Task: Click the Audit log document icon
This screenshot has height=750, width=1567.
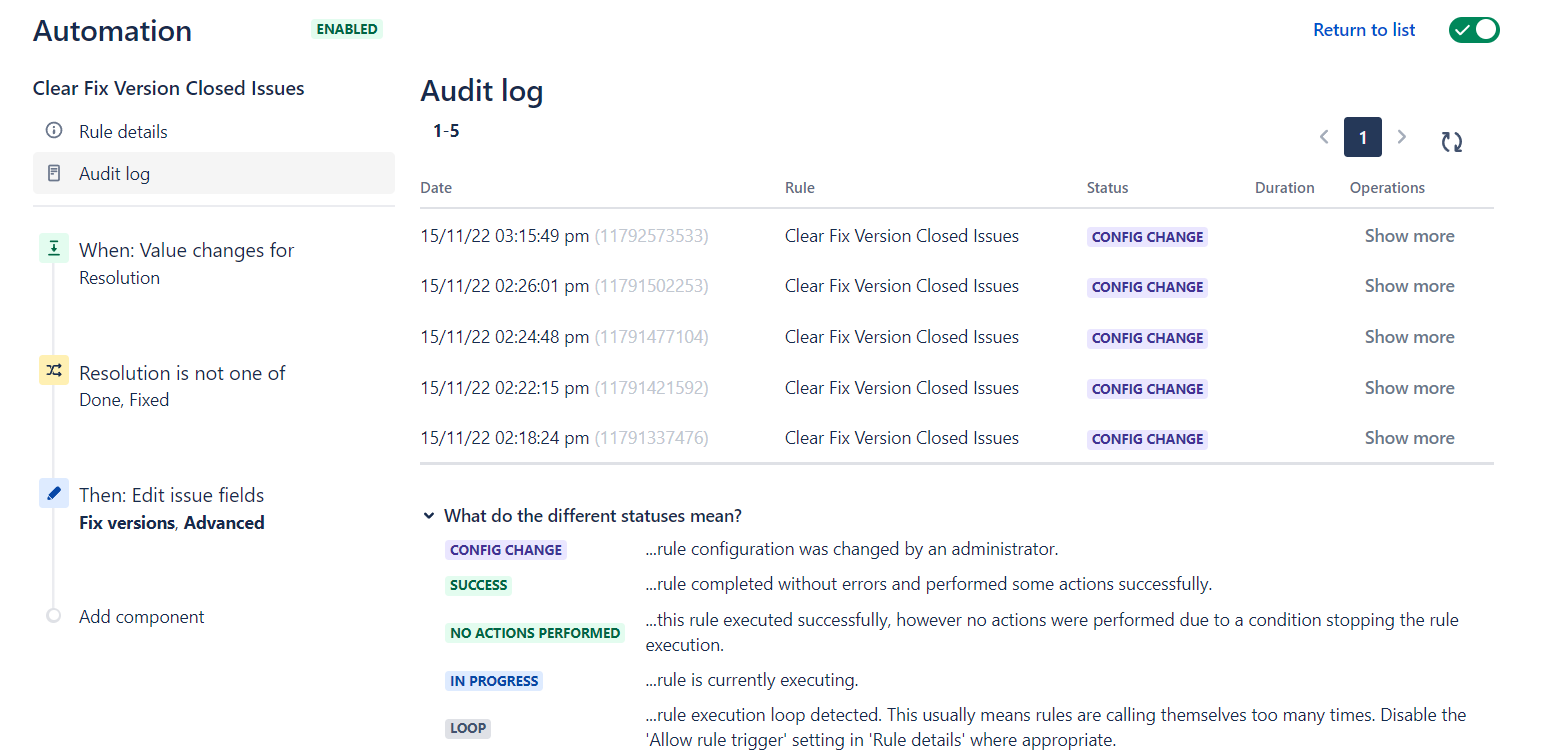Action: pyautogui.click(x=53, y=172)
